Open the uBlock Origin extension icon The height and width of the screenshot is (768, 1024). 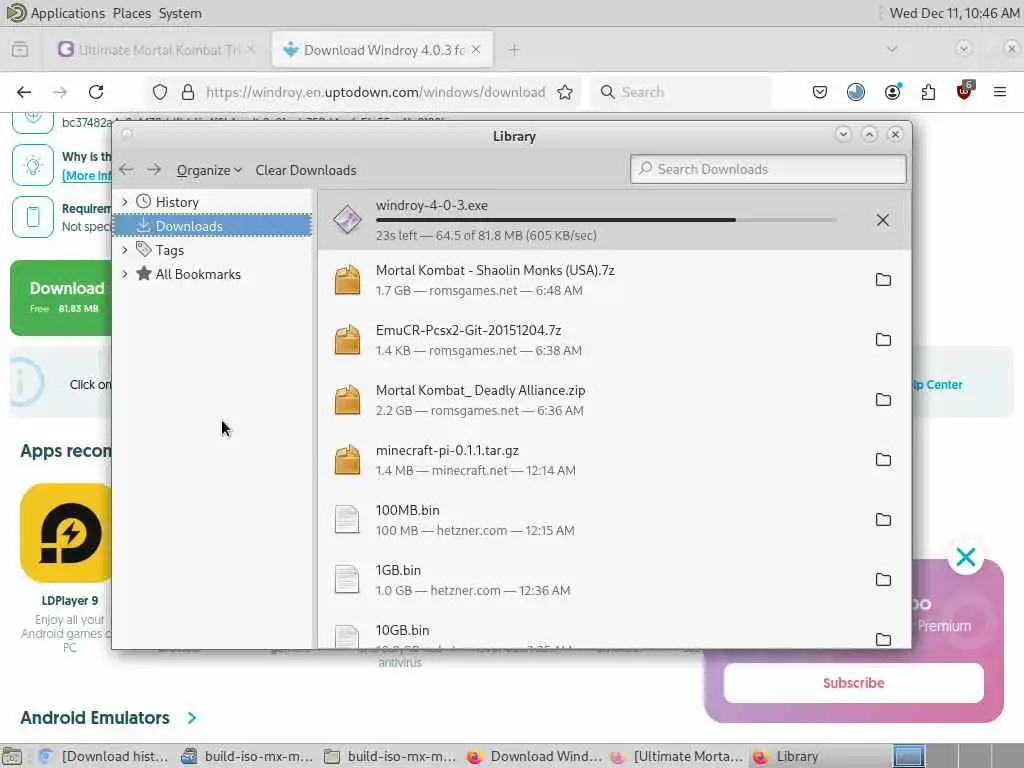[x=965, y=91]
